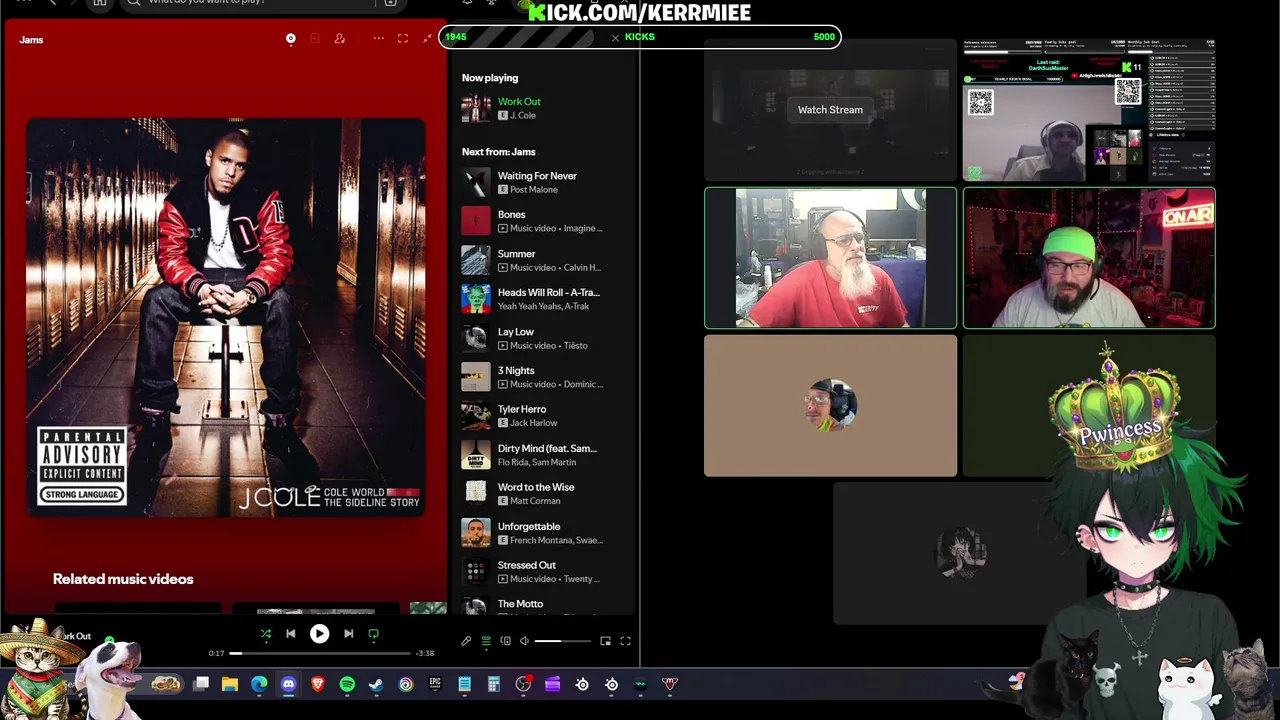Image resolution: width=1280 pixels, height=720 pixels.
Task: Click the Jams title in now playing header
Action: pyautogui.click(x=31, y=40)
